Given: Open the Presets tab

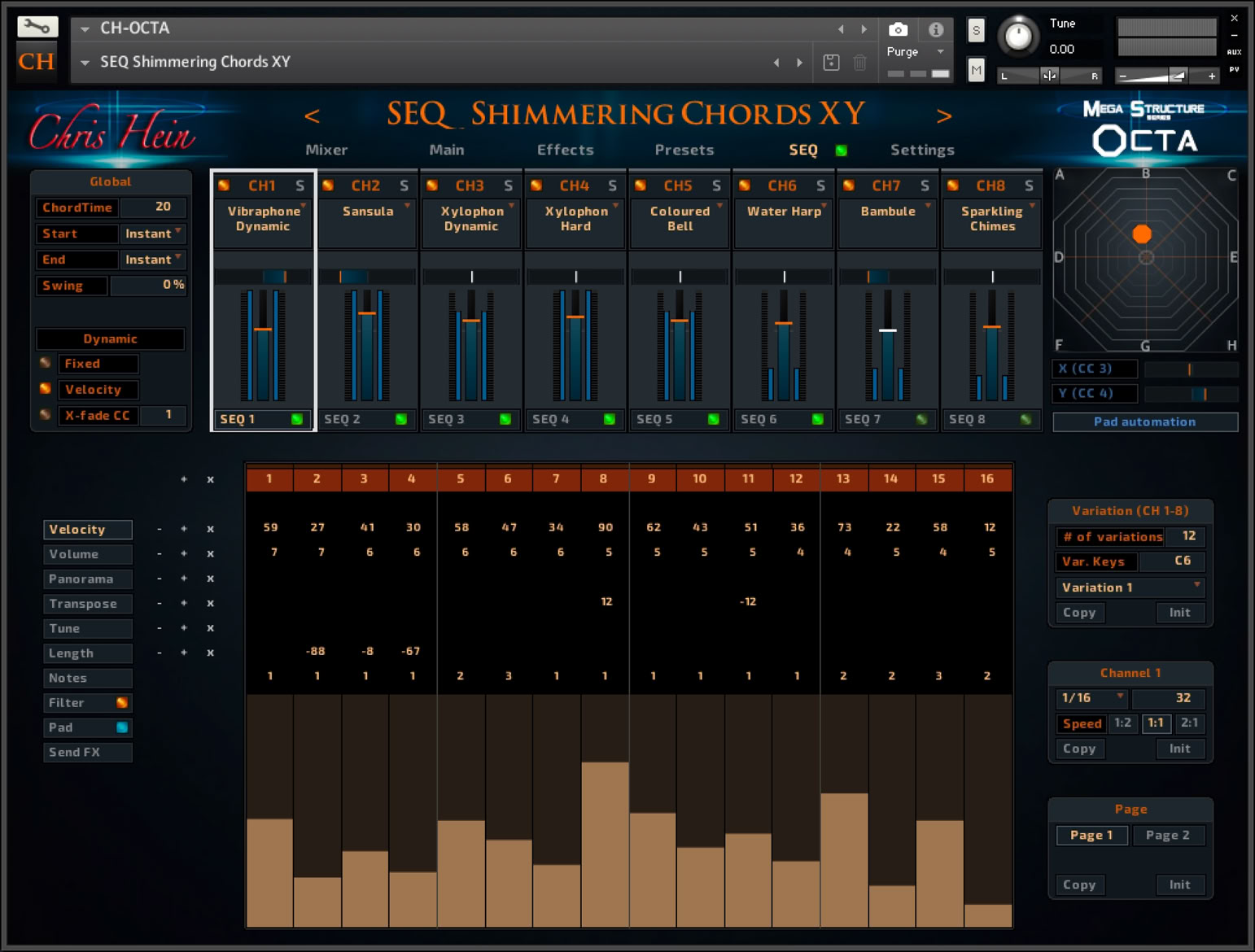Looking at the screenshot, I should click(684, 150).
